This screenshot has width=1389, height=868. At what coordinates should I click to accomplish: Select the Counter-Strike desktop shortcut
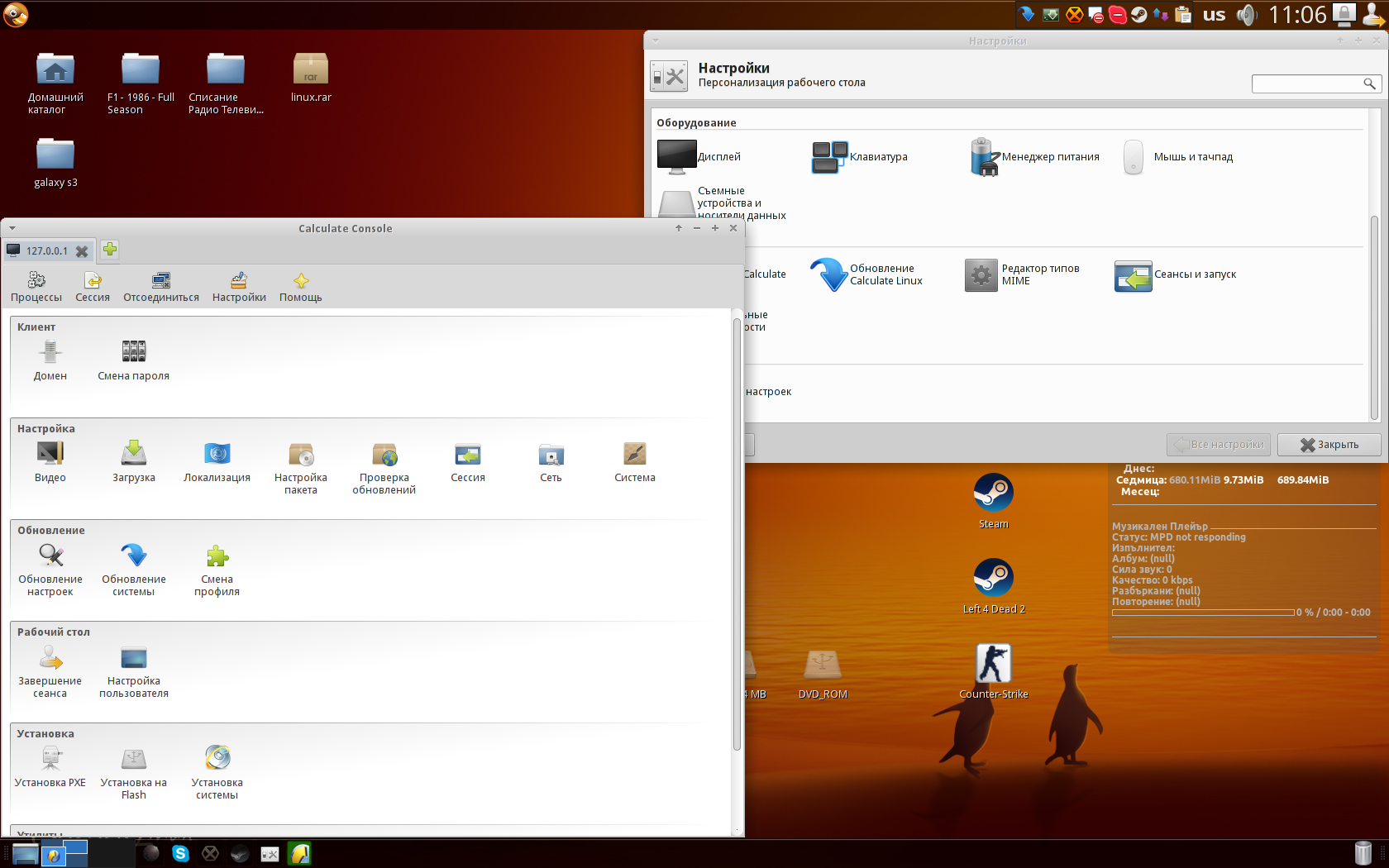tap(994, 671)
